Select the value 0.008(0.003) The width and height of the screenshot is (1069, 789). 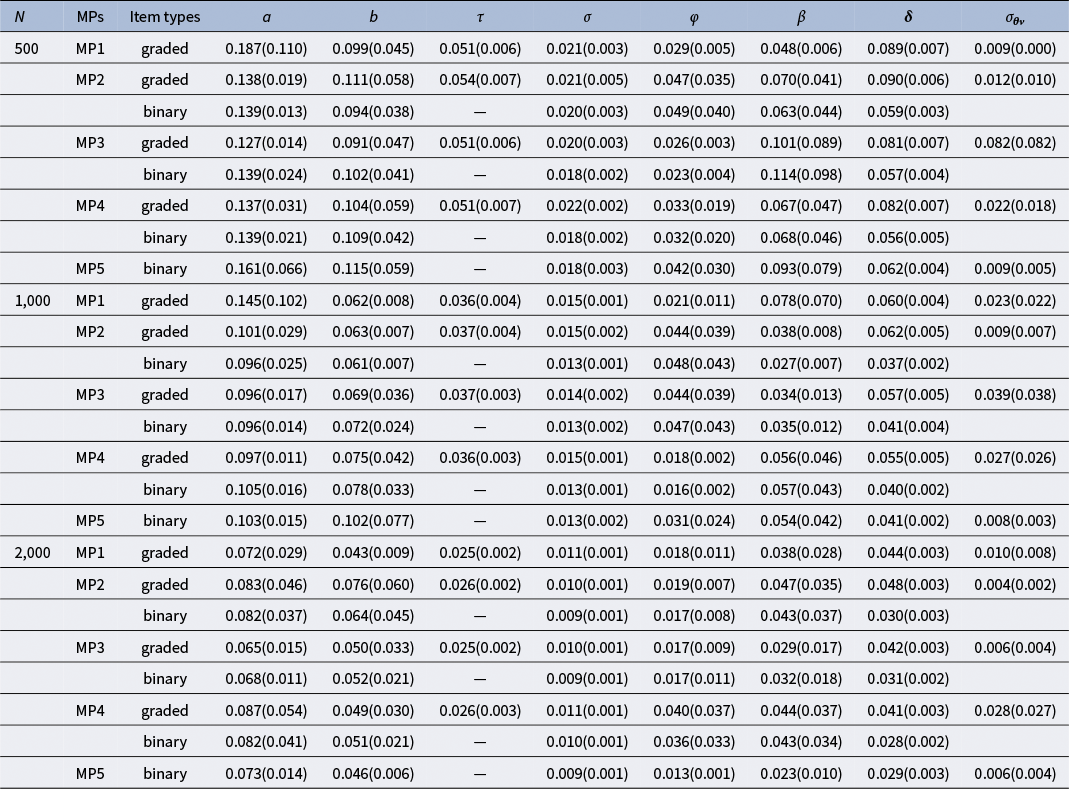1015,520
